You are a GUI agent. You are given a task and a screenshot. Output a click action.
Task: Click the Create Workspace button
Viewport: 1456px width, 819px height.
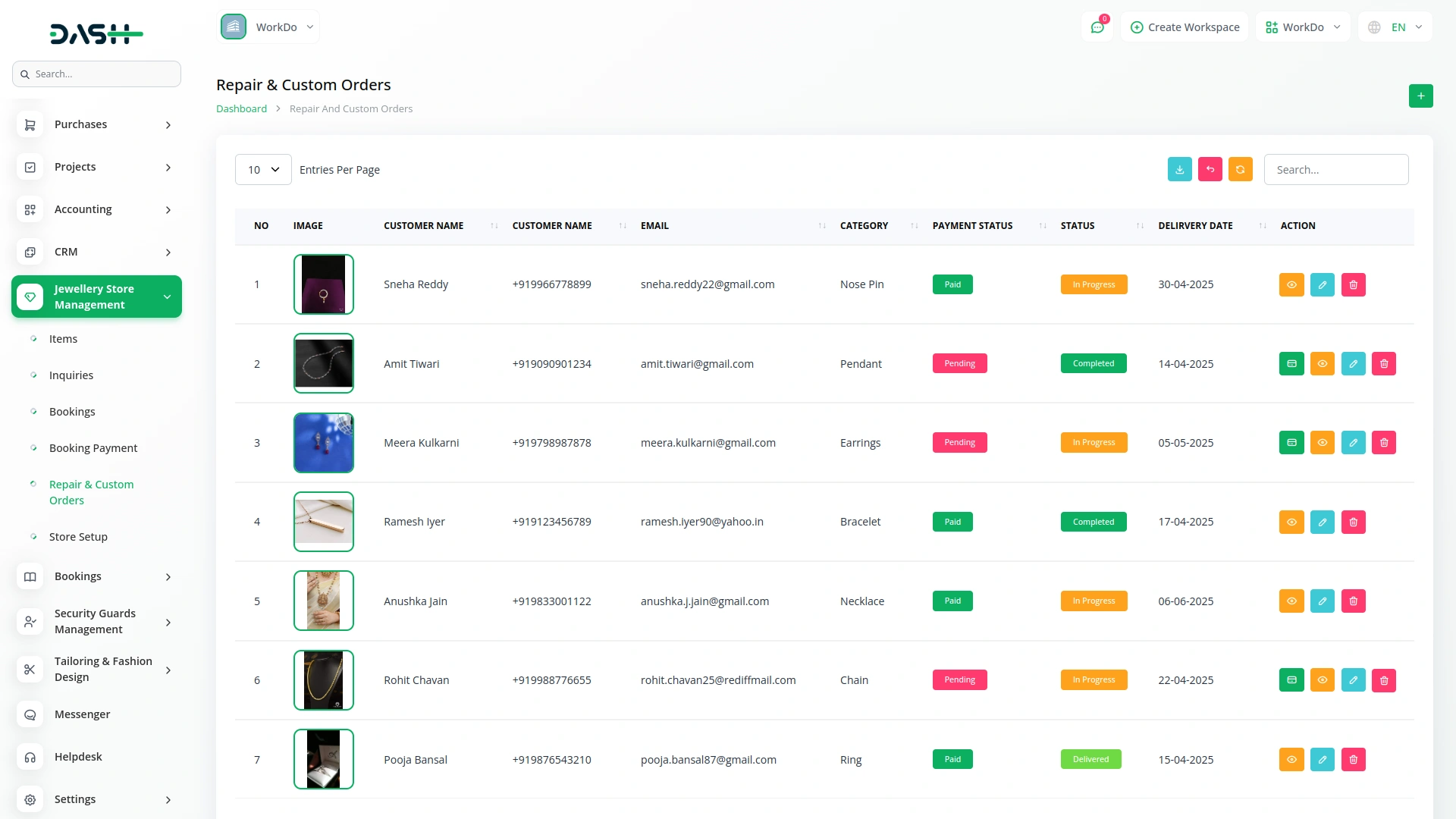1185,27
